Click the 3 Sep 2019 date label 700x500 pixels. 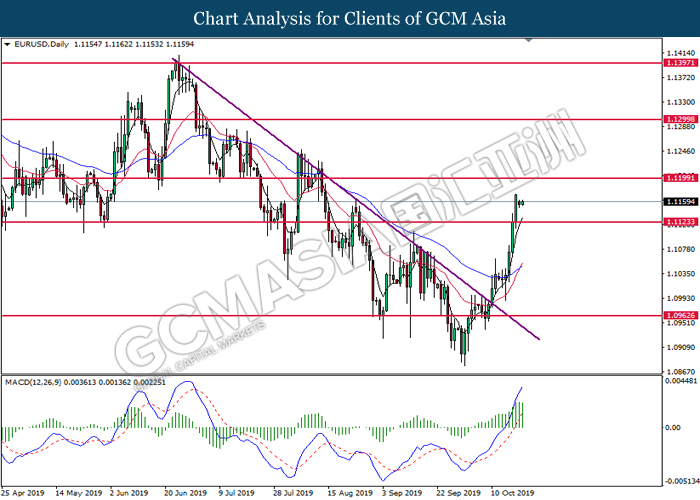(402, 493)
